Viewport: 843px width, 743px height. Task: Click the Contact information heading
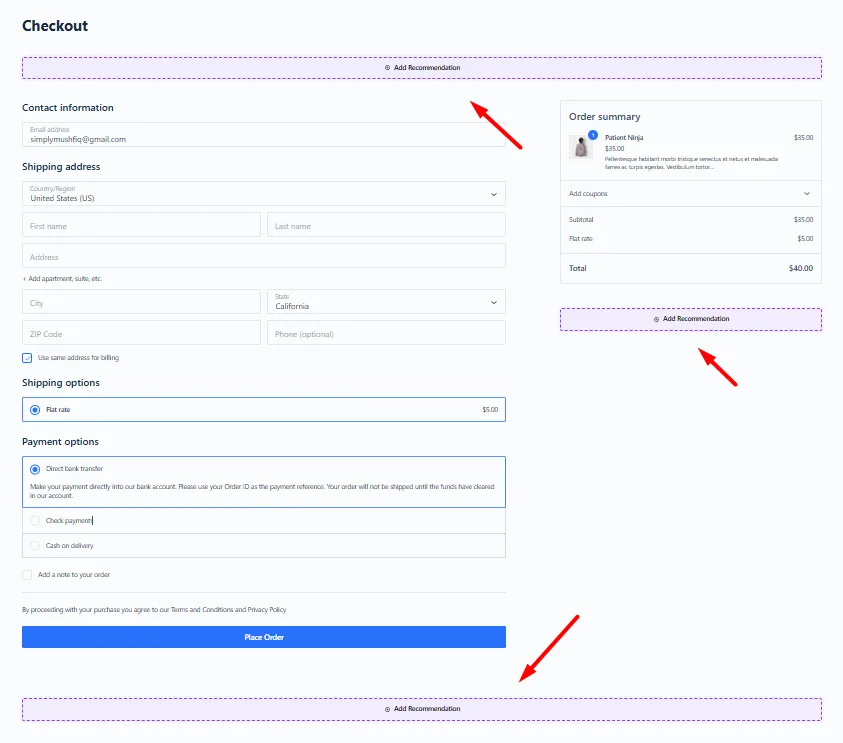[68, 108]
